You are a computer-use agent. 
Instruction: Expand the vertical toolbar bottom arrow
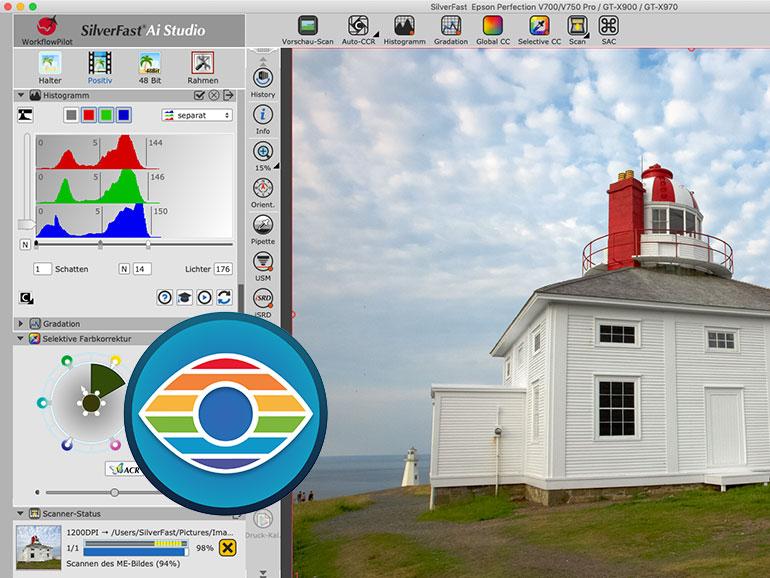pyautogui.click(x=263, y=573)
